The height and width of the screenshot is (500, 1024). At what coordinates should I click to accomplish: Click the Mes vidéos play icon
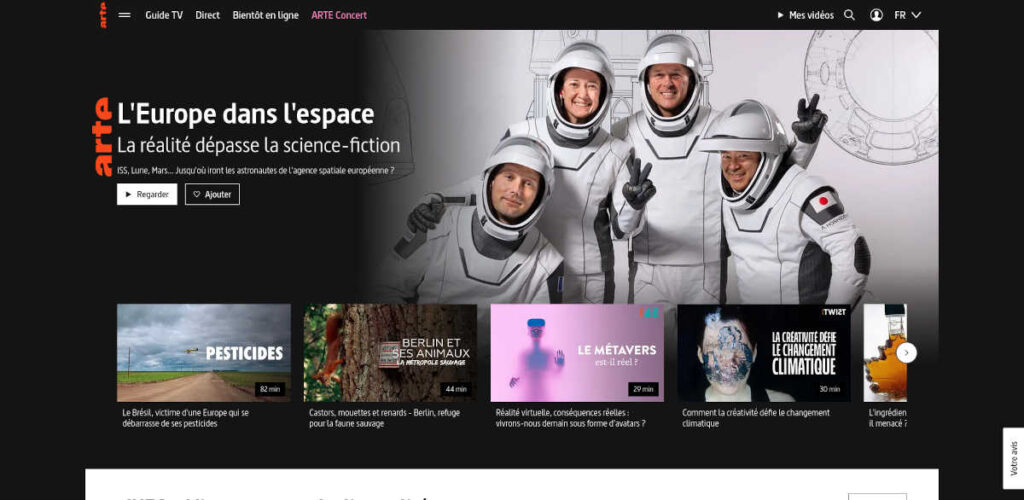(x=780, y=15)
